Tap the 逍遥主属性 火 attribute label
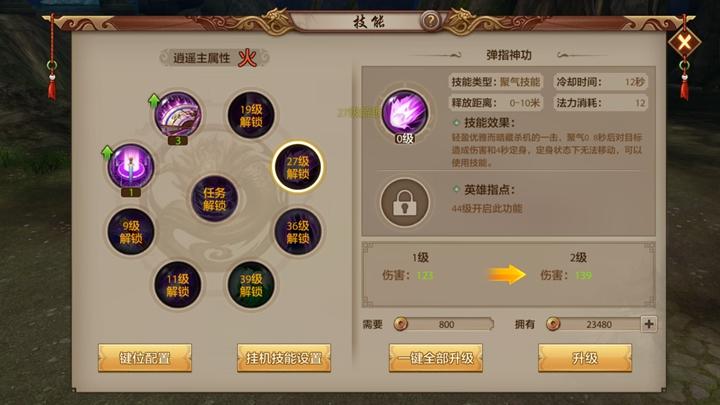 point(214,58)
